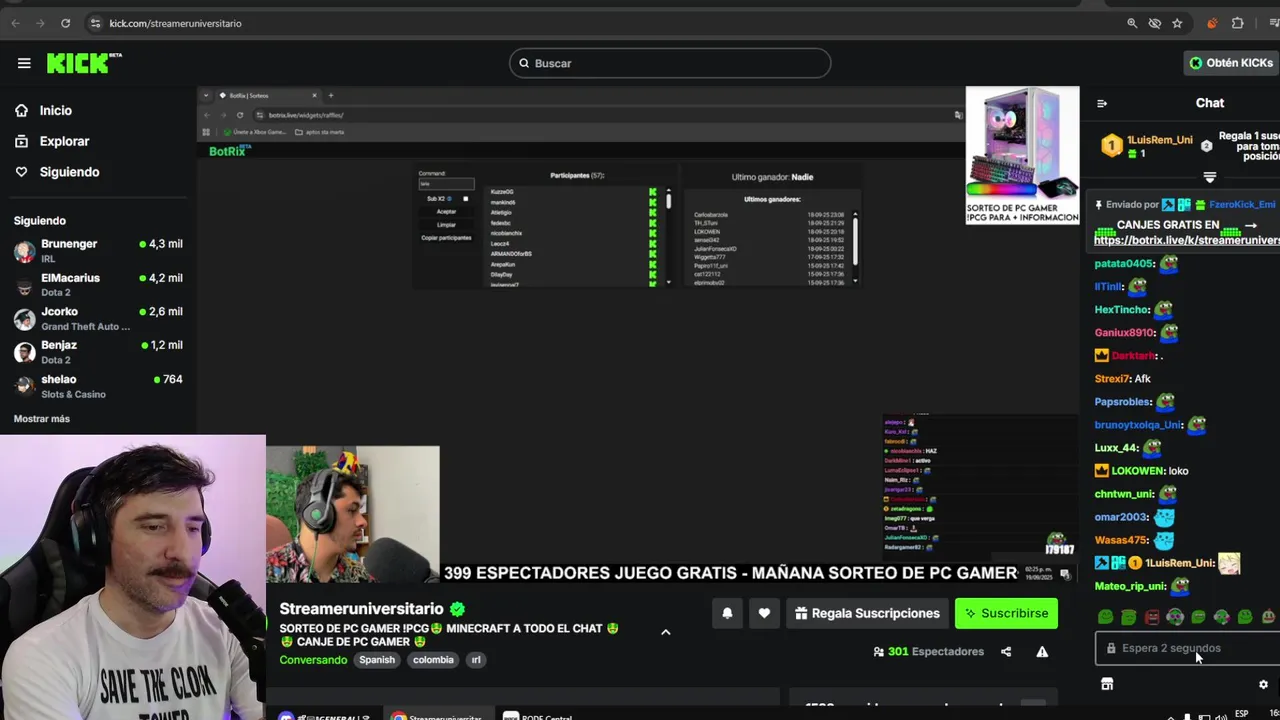Open the Kick hamburger menu
The height and width of the screenshot is (720, 1280).
tap(24, 63)
